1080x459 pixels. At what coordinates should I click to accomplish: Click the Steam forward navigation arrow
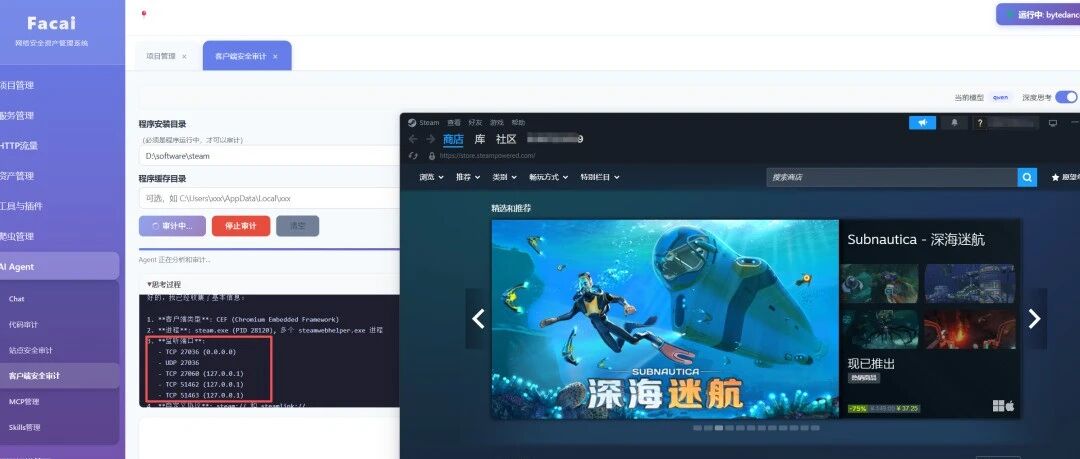[x=430, y=139]
